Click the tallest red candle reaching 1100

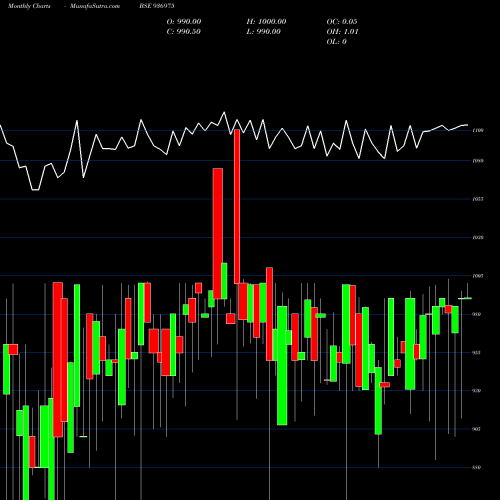tap(237, 207)
